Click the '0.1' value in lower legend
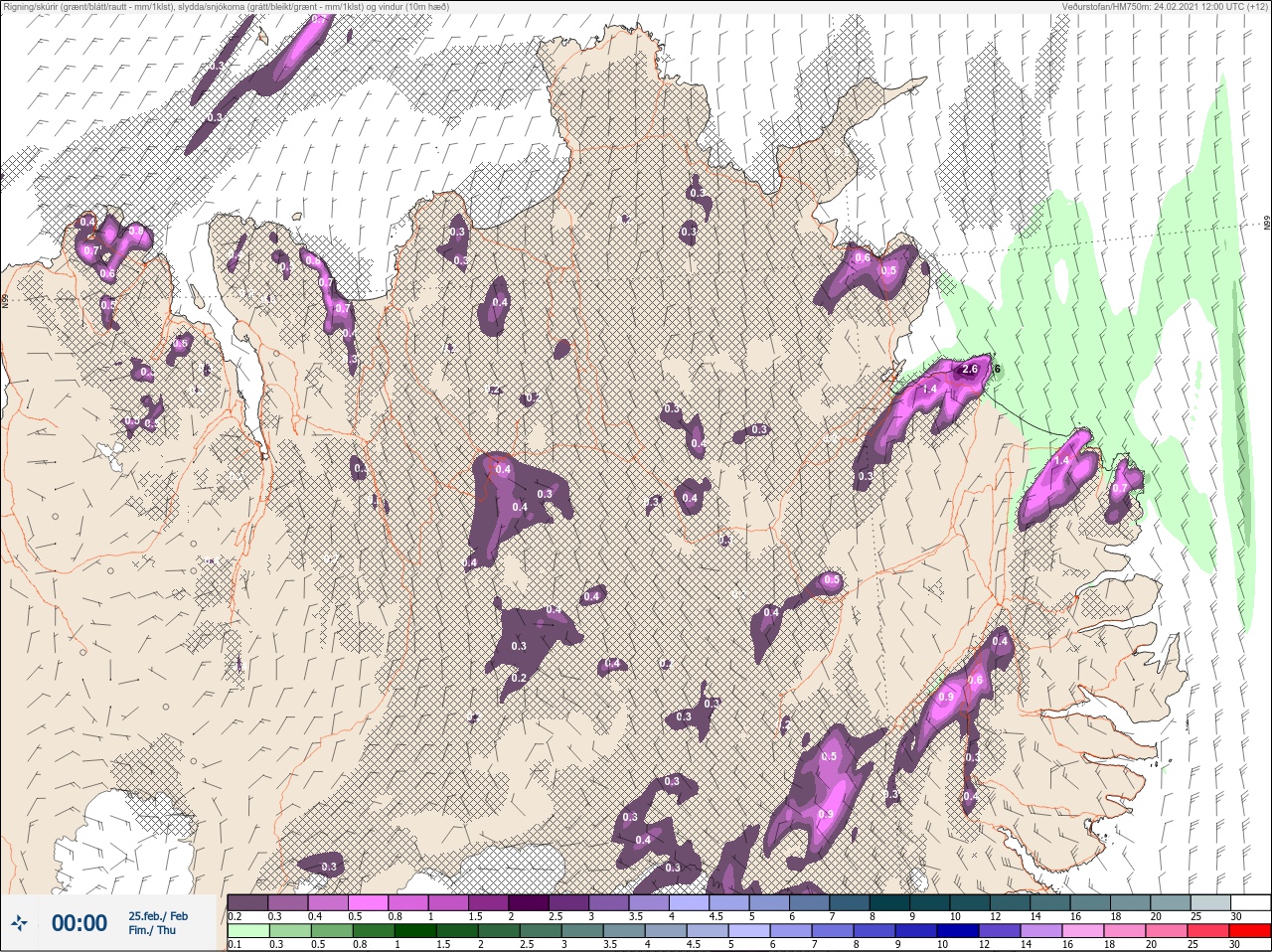Image resolution: width=1272 pixels, height=952 pixels. coord(234,944)
